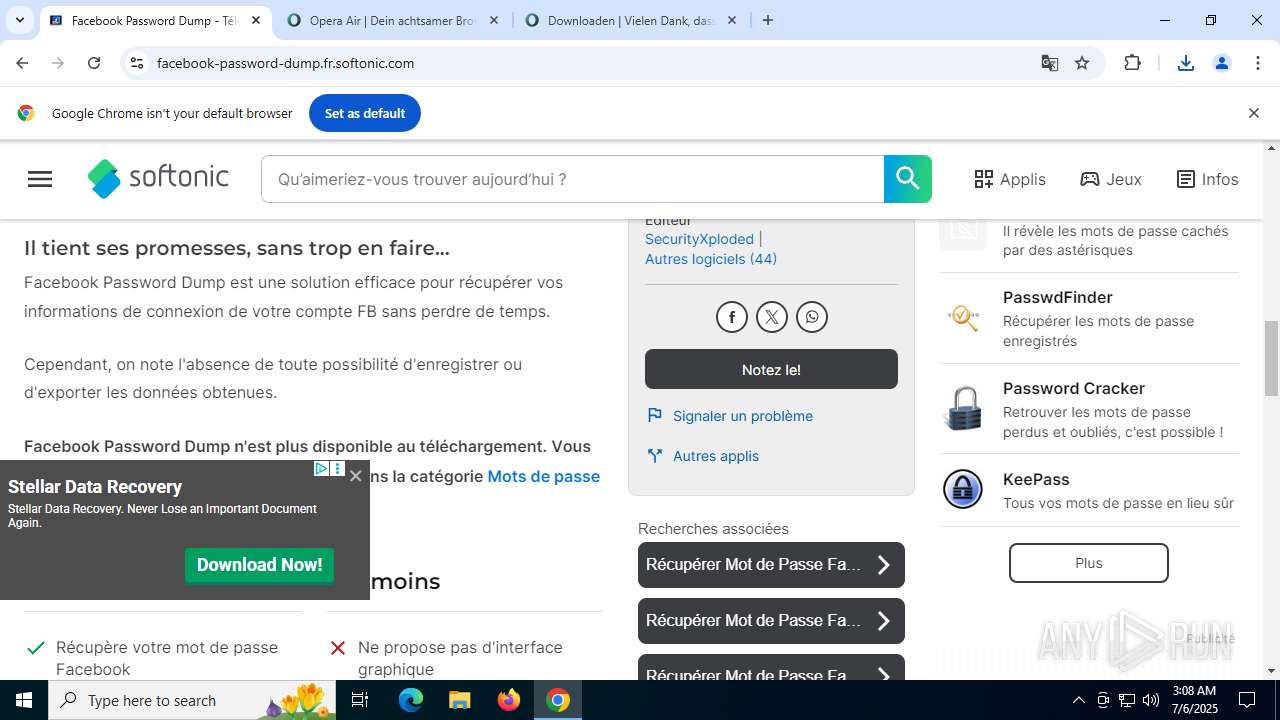The width and height of the screenshot is (1280, 720).
Task: Open the Jeux menu
Action: 1111,179
